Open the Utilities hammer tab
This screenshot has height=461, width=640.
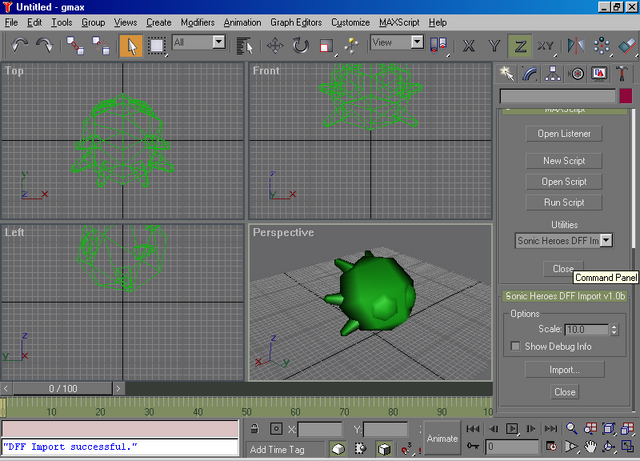[x=622, y=73]
